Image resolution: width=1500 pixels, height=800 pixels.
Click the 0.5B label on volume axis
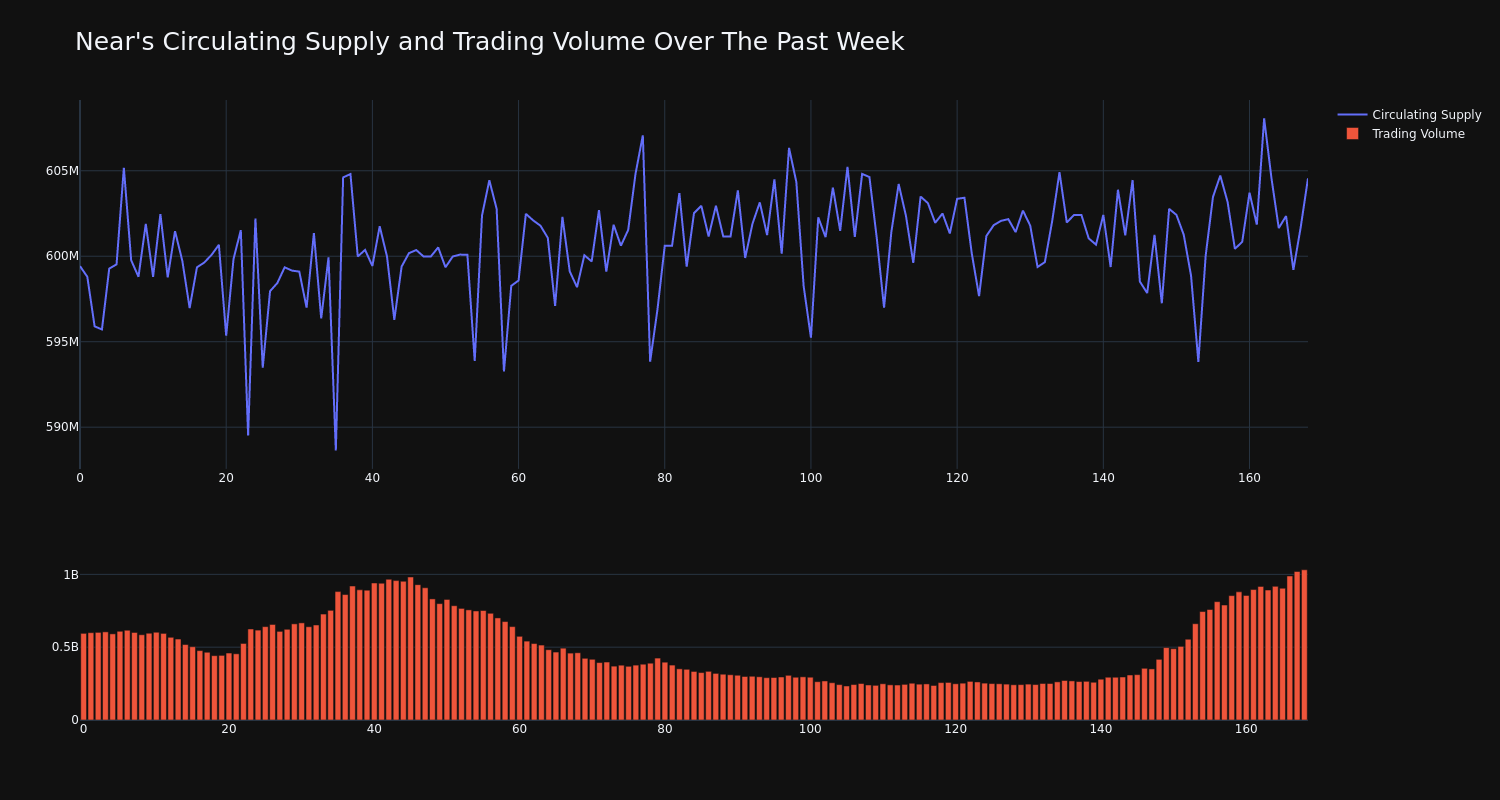(x=65, y=647)
